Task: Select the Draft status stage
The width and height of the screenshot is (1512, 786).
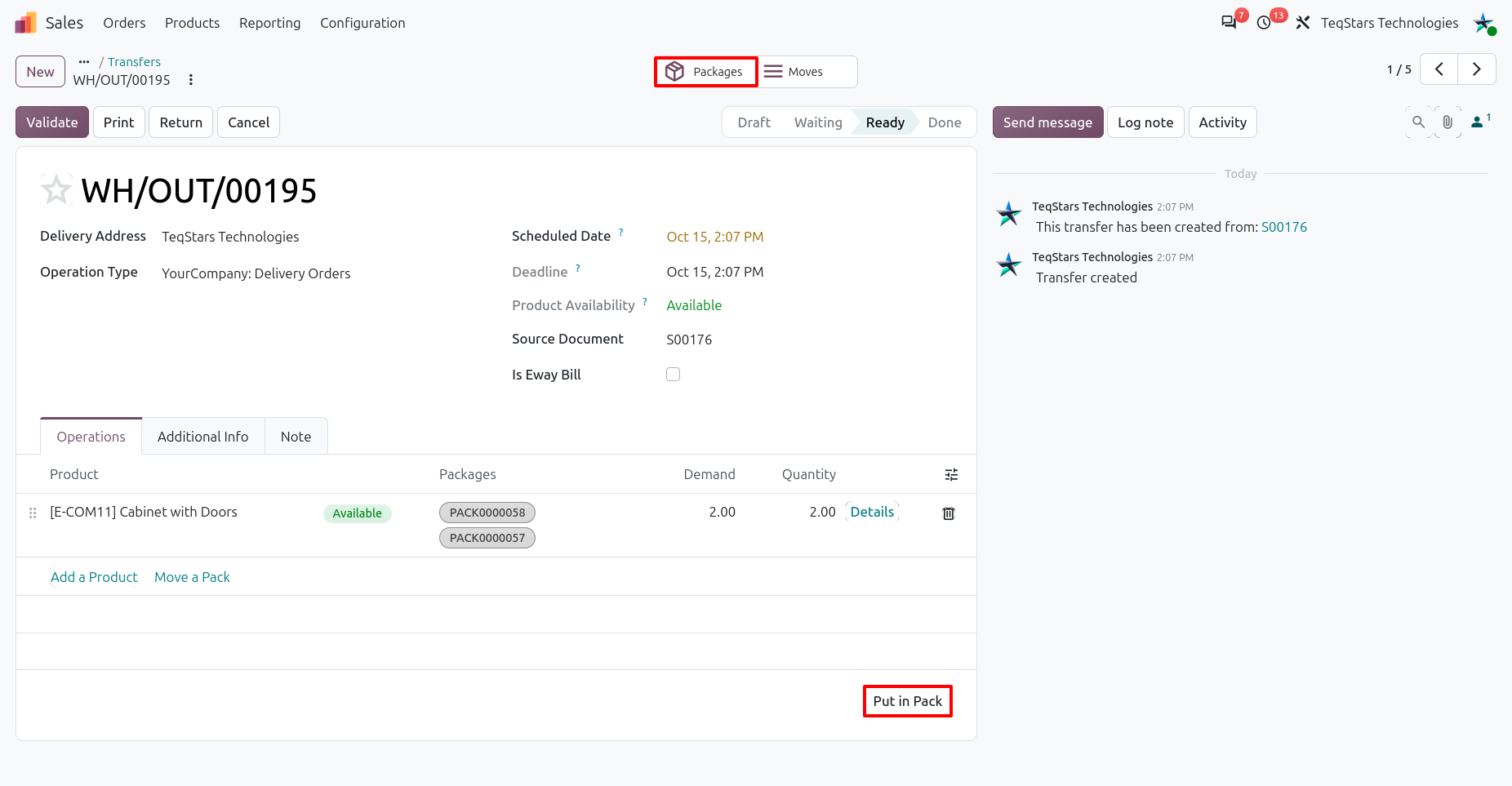Action: (x=754, y=122)
